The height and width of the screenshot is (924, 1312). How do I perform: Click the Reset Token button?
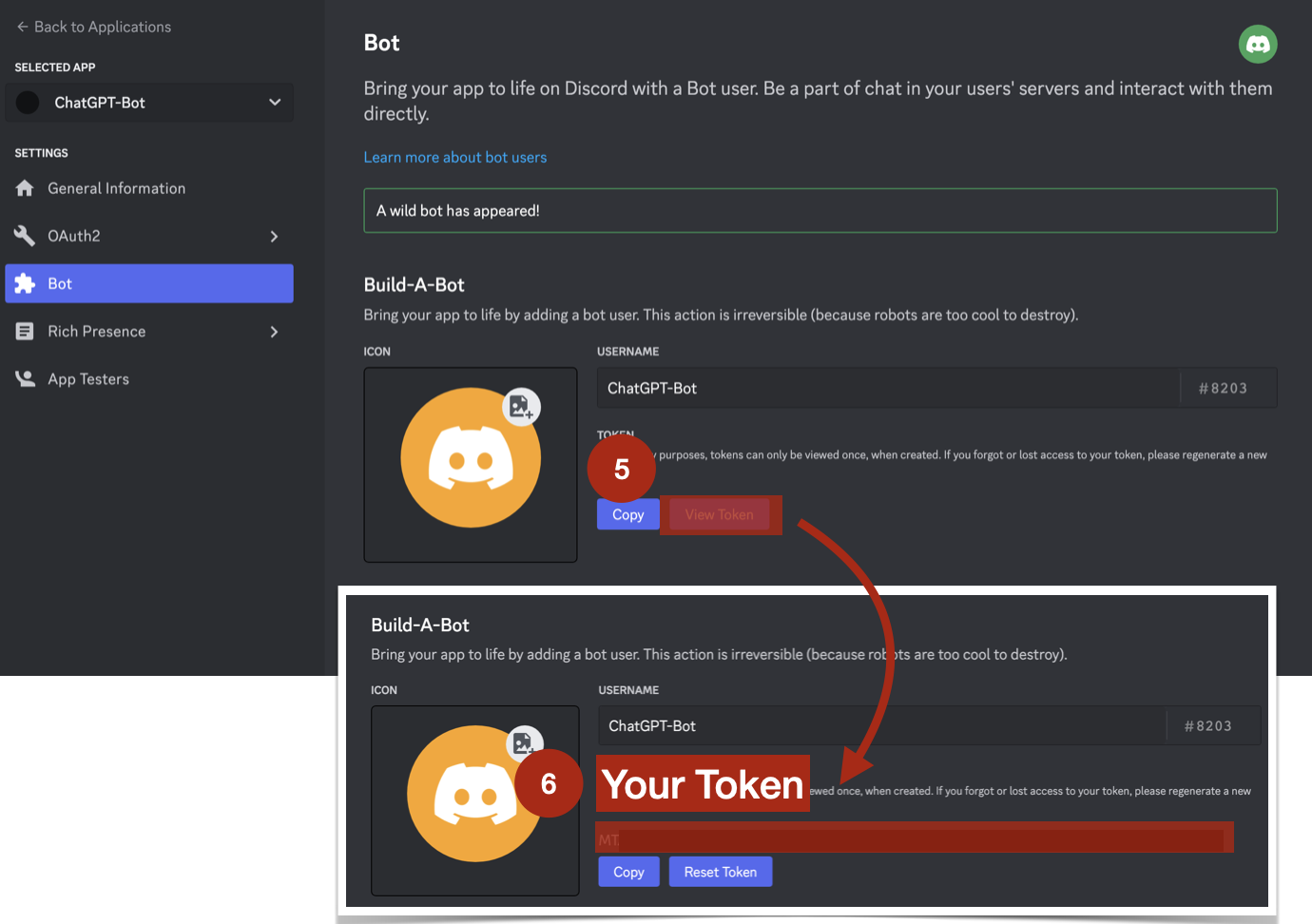coord(720,871)
